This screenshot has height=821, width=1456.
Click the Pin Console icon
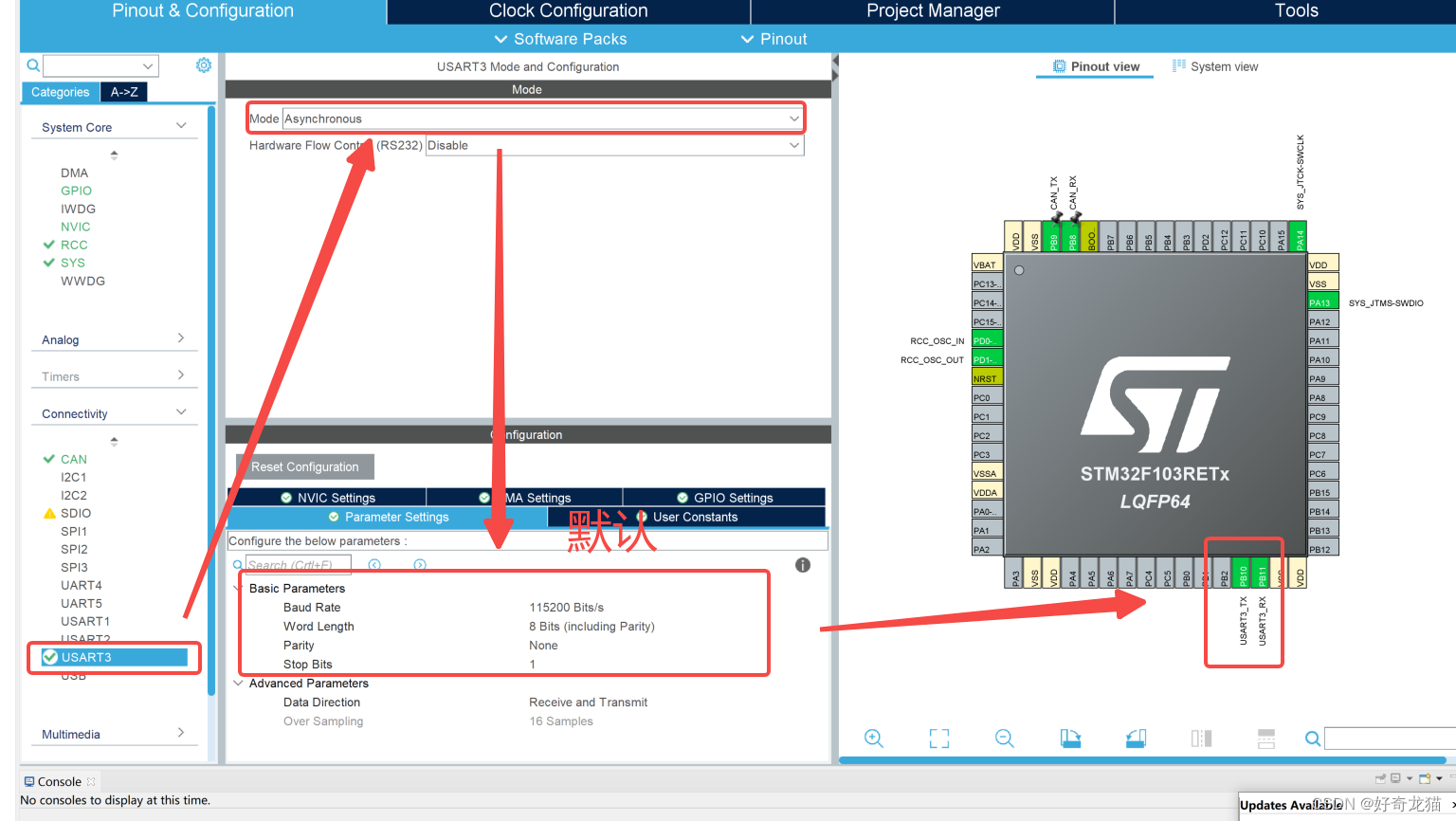point(1380,778)
